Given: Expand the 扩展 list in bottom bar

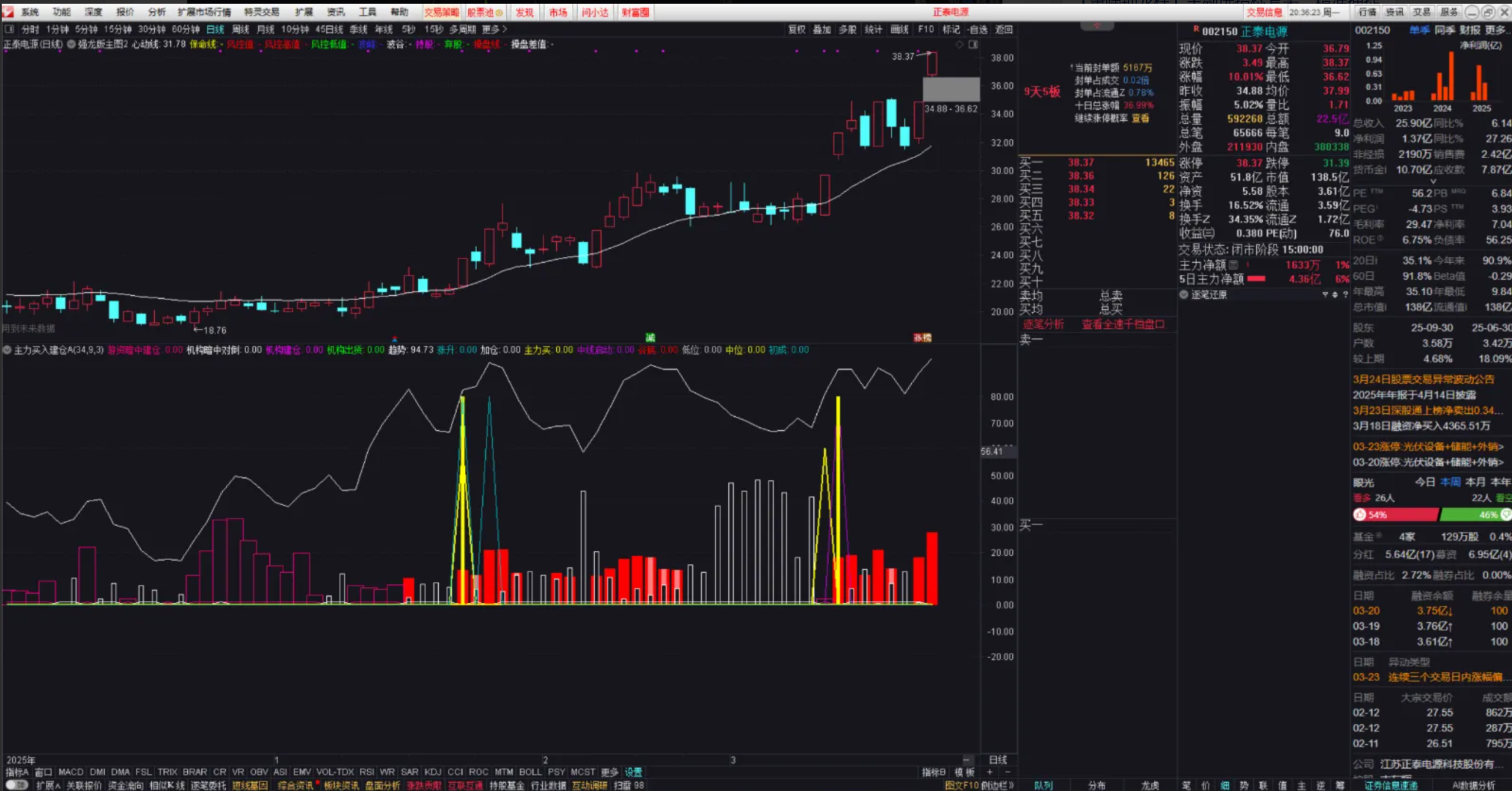Looking at the screenshot, I should [48, 785].
